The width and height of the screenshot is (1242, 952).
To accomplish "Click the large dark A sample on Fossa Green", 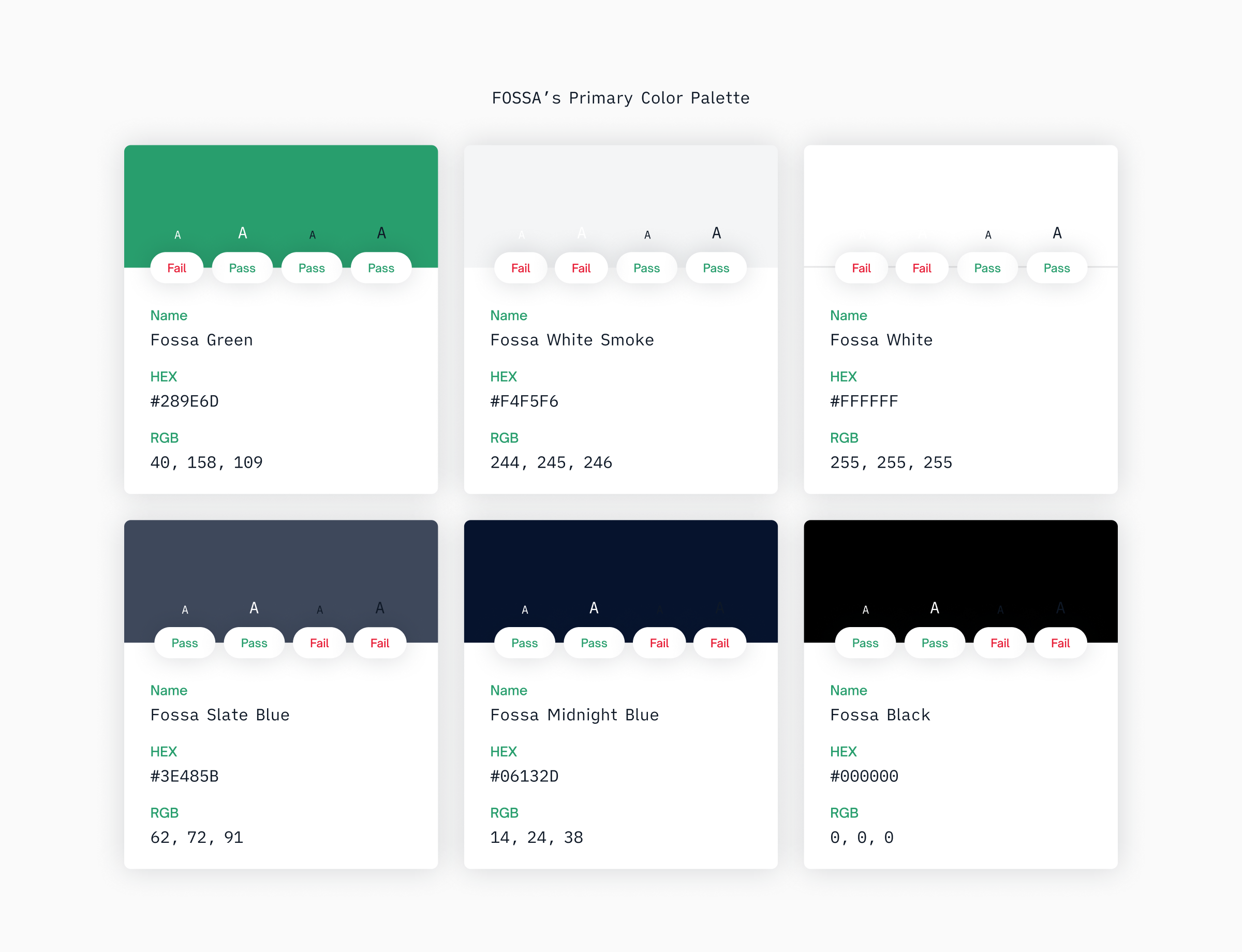I will coord(381,233).
